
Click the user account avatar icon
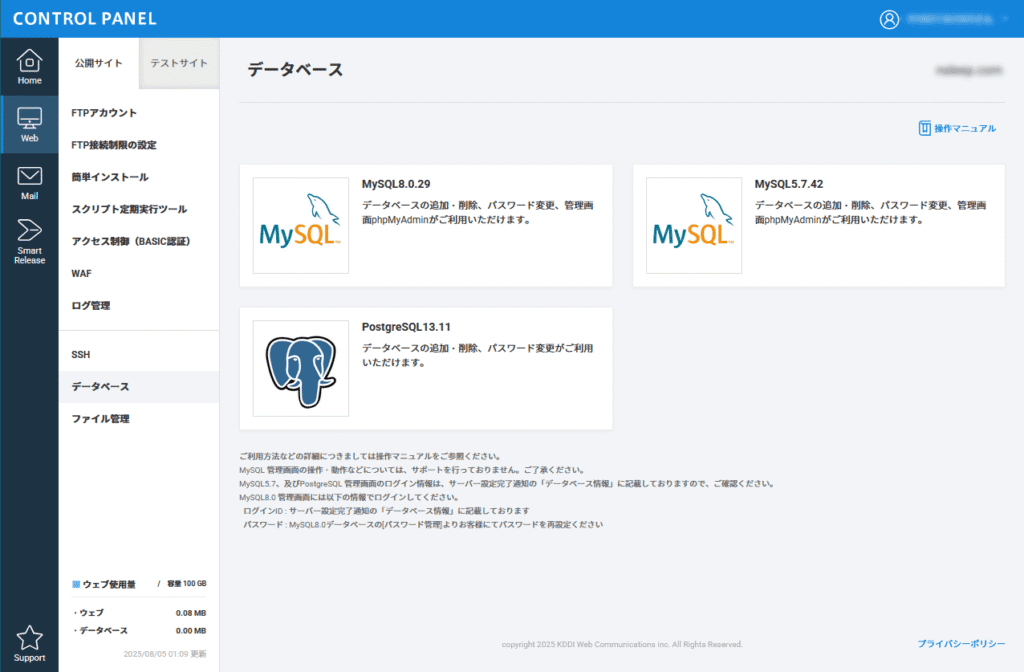[x=889, y=19]
